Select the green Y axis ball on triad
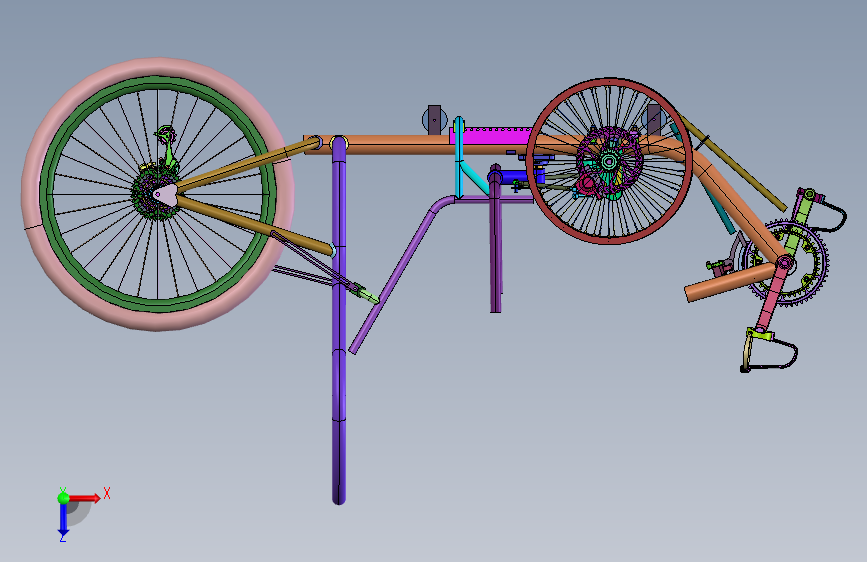 click(64, 498)
